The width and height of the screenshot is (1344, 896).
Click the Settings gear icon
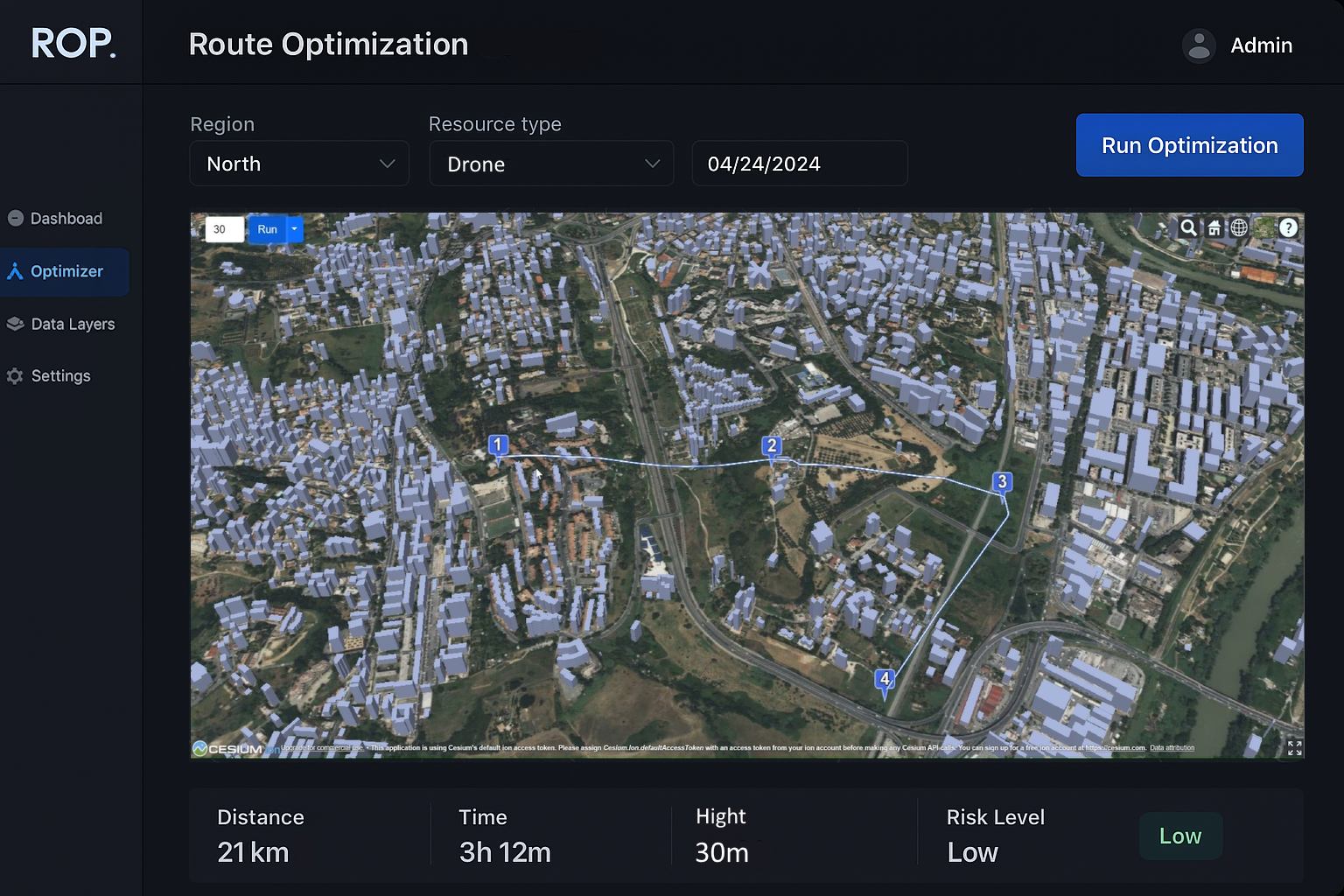(14, 375)
